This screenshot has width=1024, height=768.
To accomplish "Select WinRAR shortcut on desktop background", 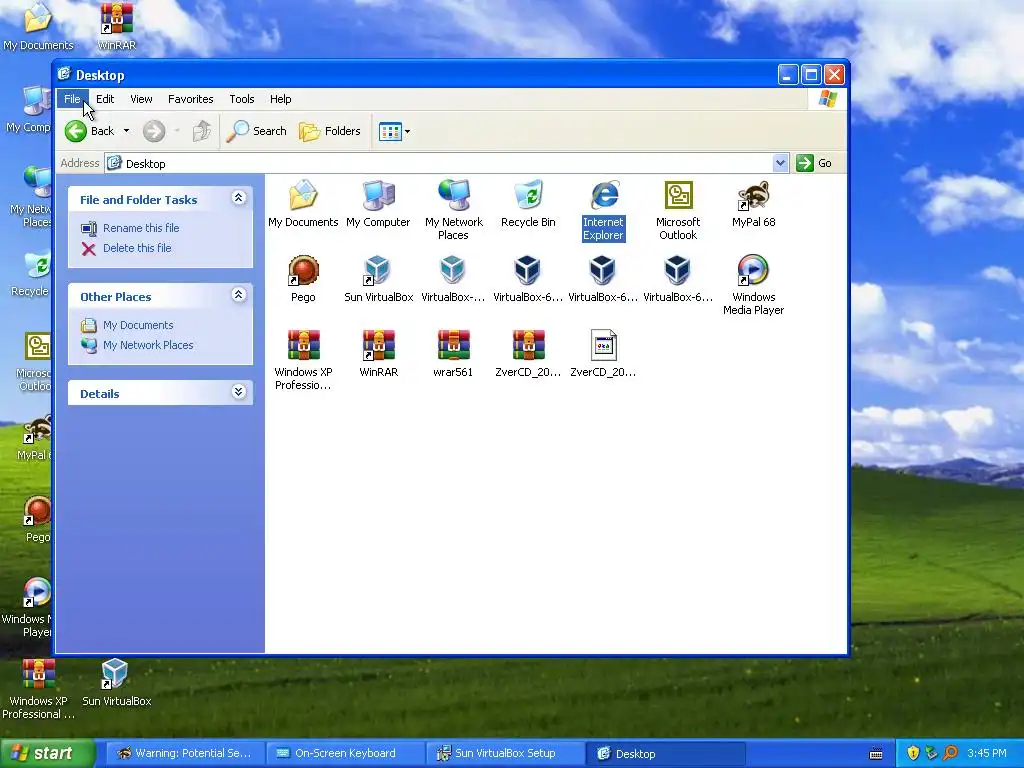I will [x=117, y=26].
